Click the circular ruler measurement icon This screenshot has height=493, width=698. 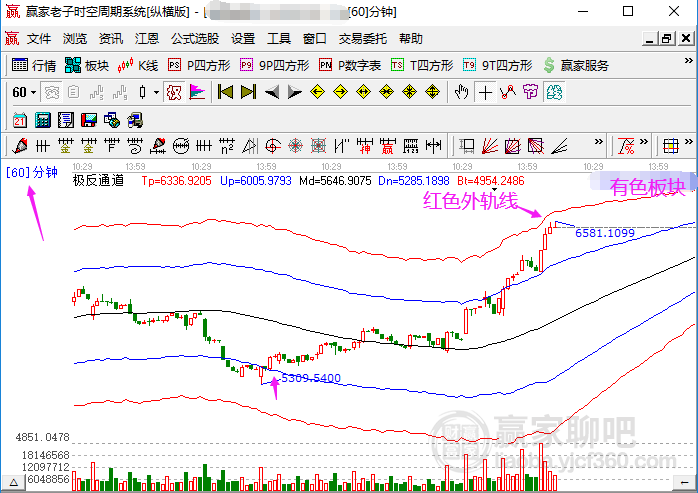click(x=181, y=146)
